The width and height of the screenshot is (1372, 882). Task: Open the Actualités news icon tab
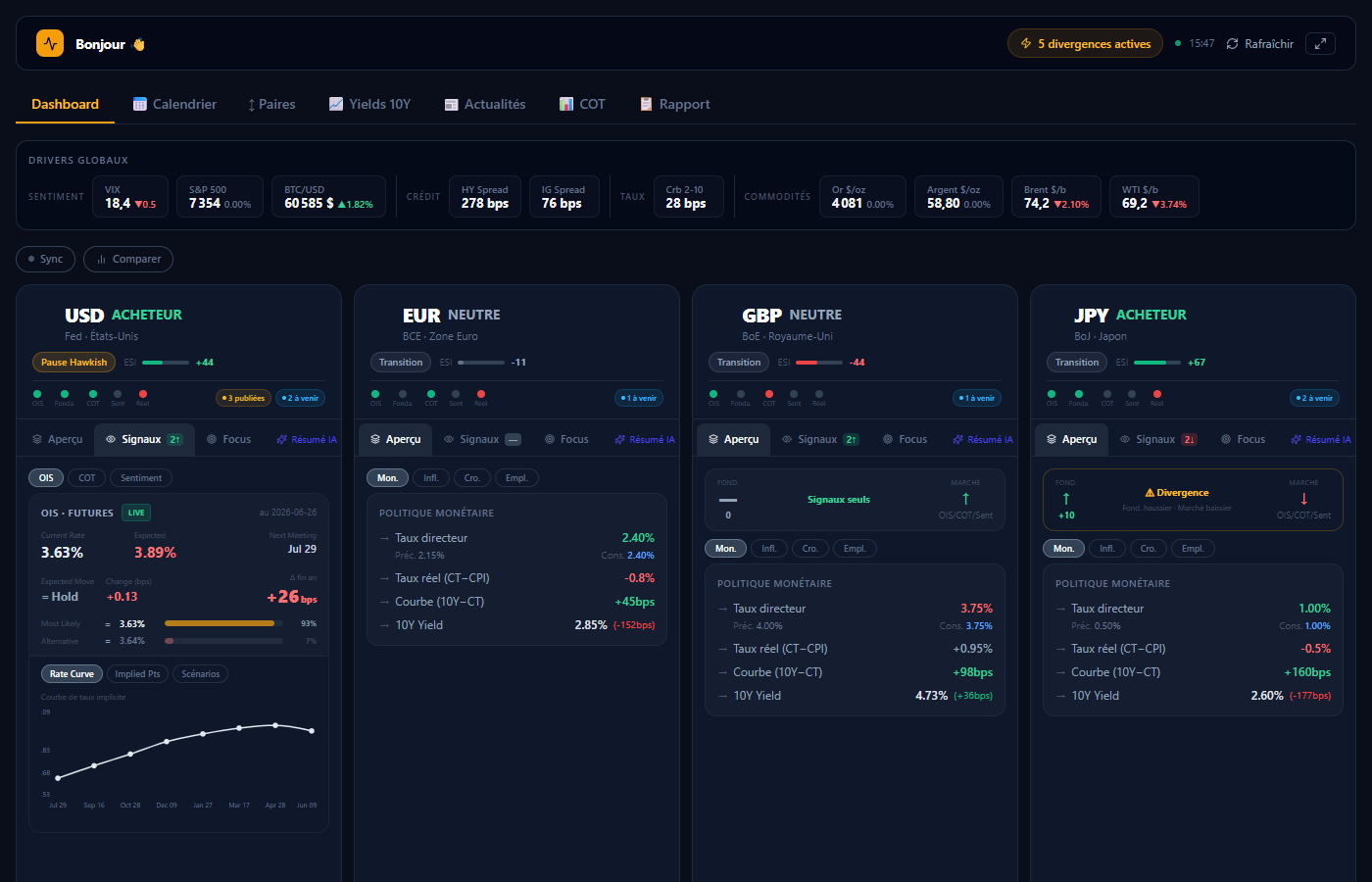(452, 104)
